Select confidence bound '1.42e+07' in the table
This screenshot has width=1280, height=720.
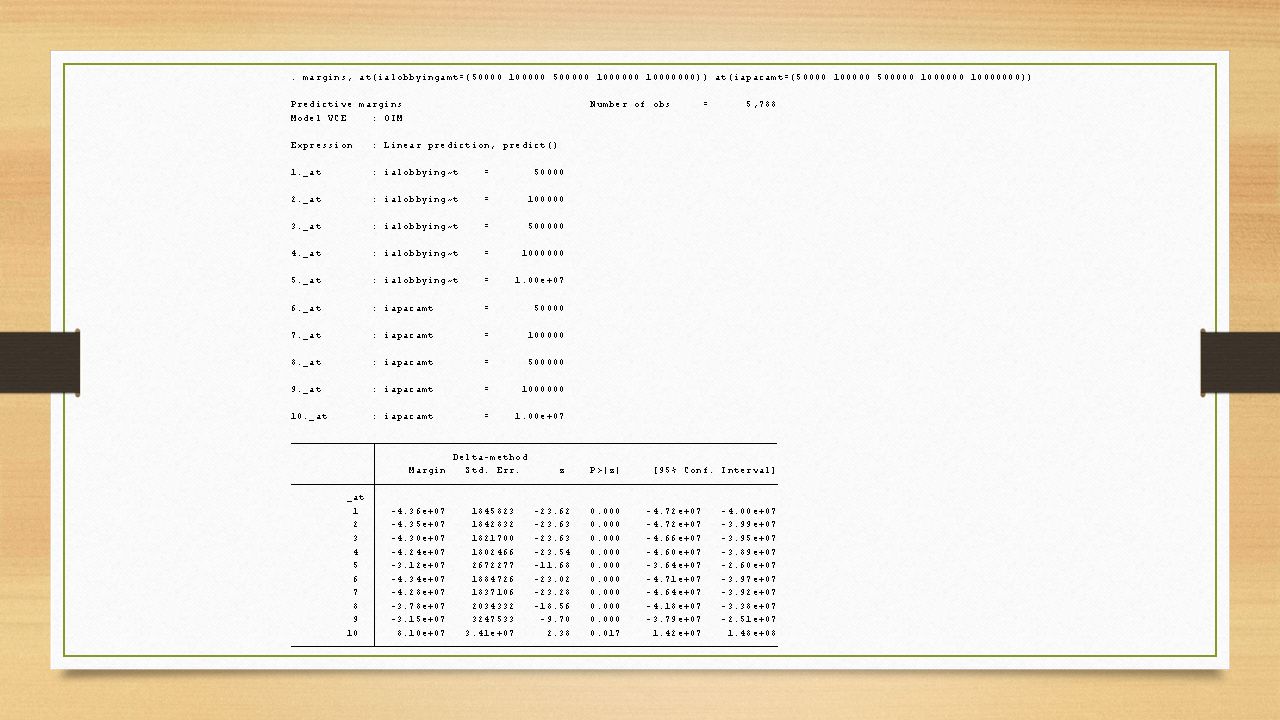click(677, 633)
